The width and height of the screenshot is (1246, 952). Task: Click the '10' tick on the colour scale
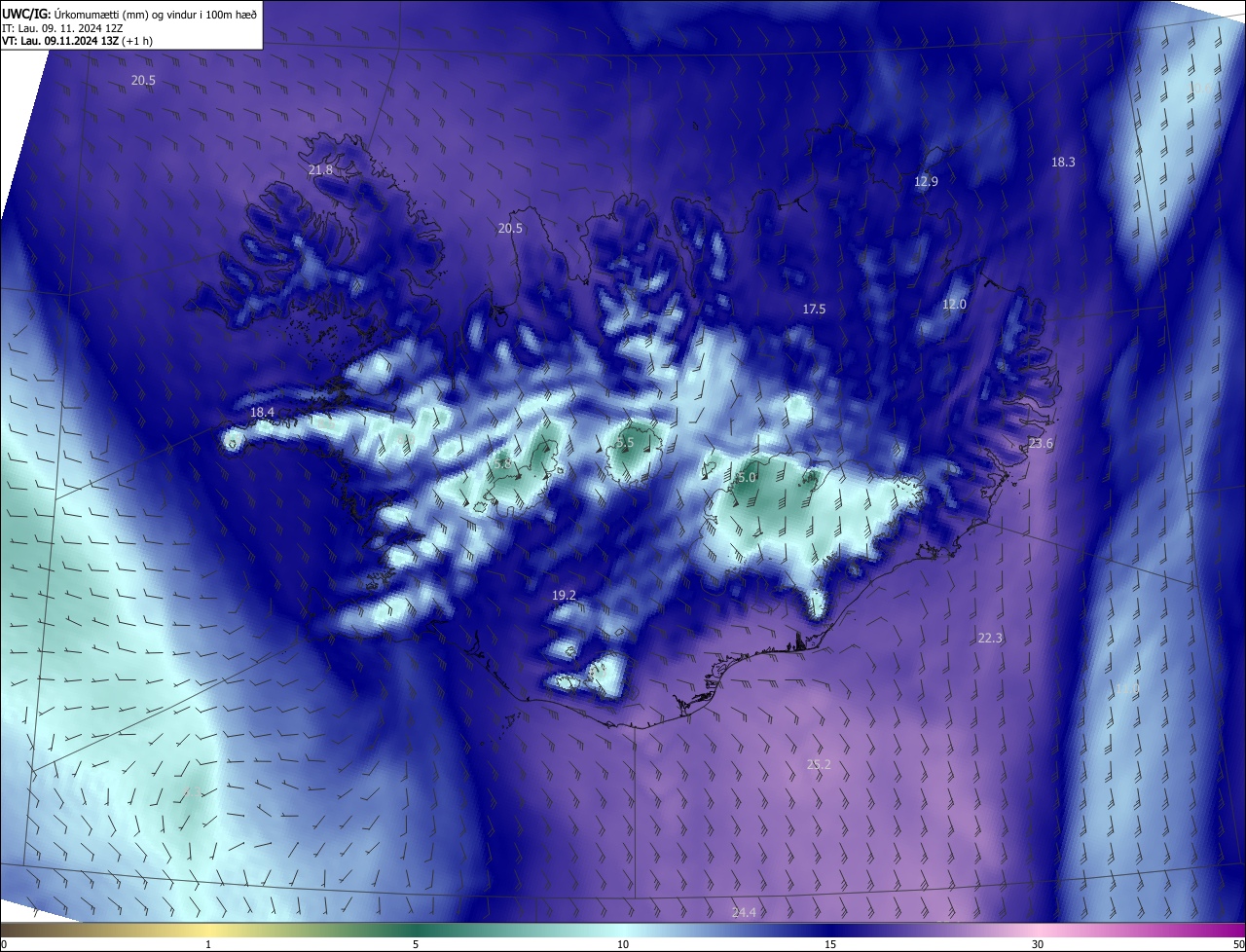point(623,945)
